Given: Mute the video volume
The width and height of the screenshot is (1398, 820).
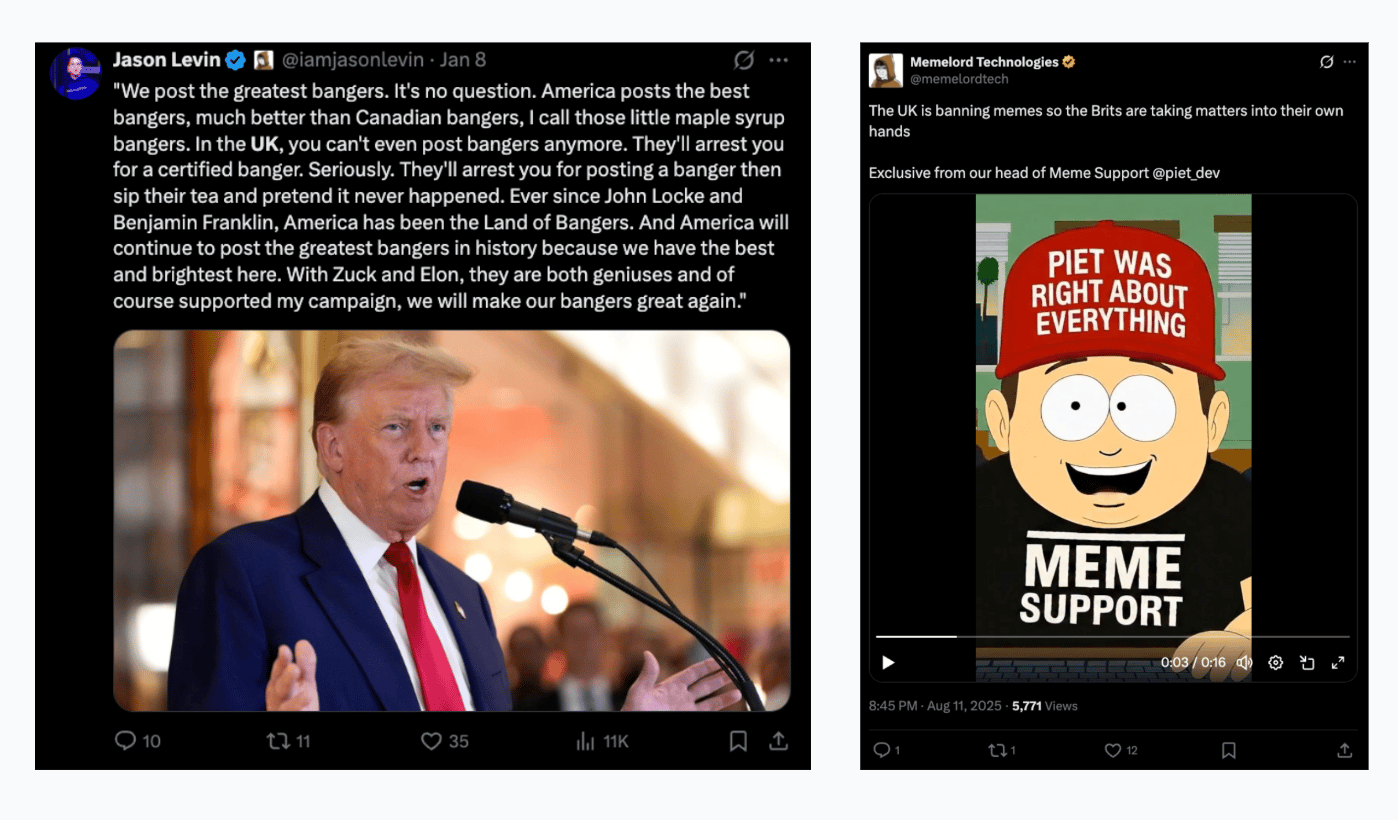Looking at the screenshot, I should click(1244, 662).
